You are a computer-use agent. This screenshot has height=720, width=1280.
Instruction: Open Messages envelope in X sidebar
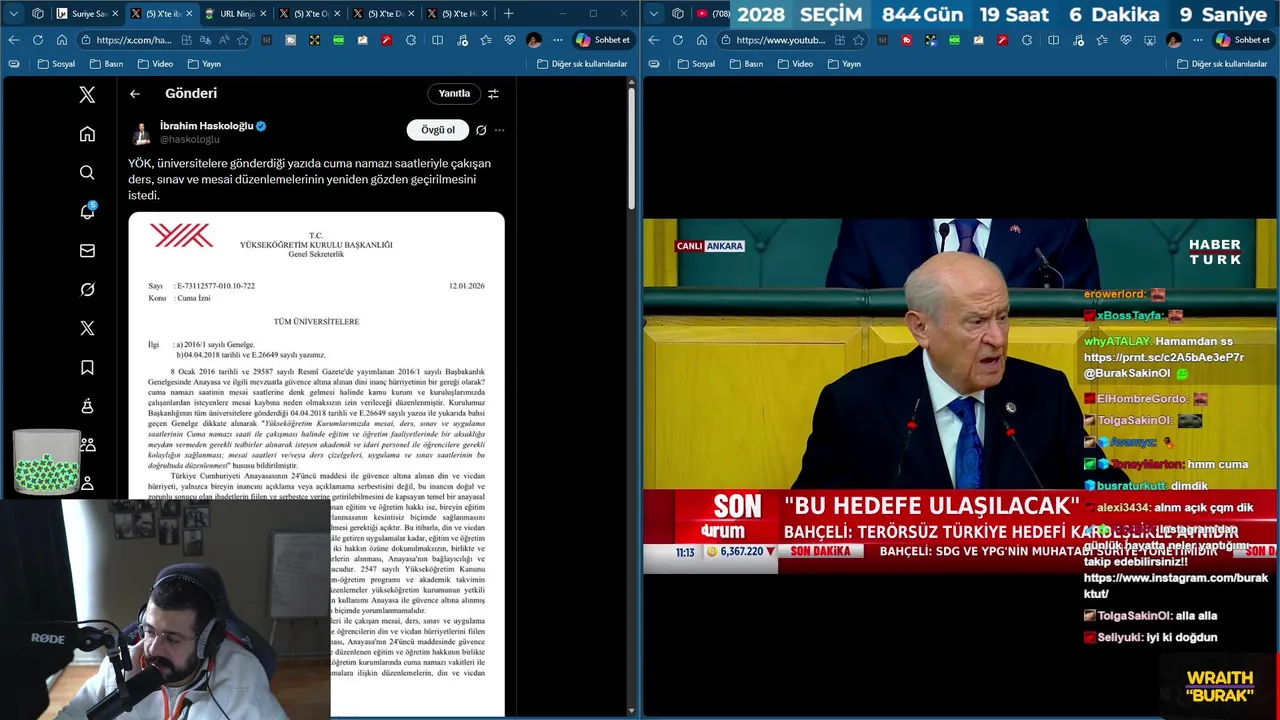(x=87, y=251)
